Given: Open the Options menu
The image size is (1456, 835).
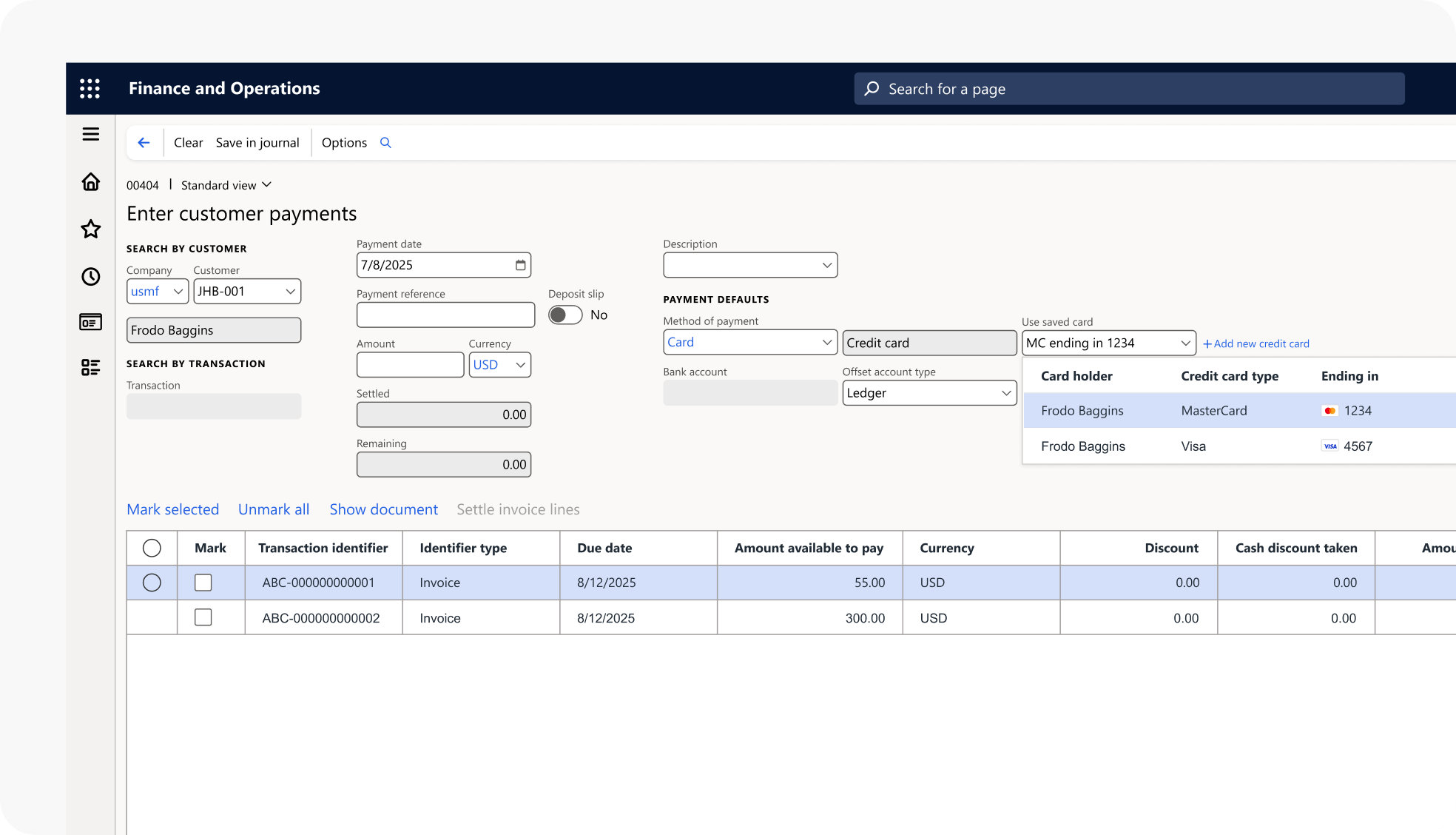Looking at the screenshot, I should (344, 143).
